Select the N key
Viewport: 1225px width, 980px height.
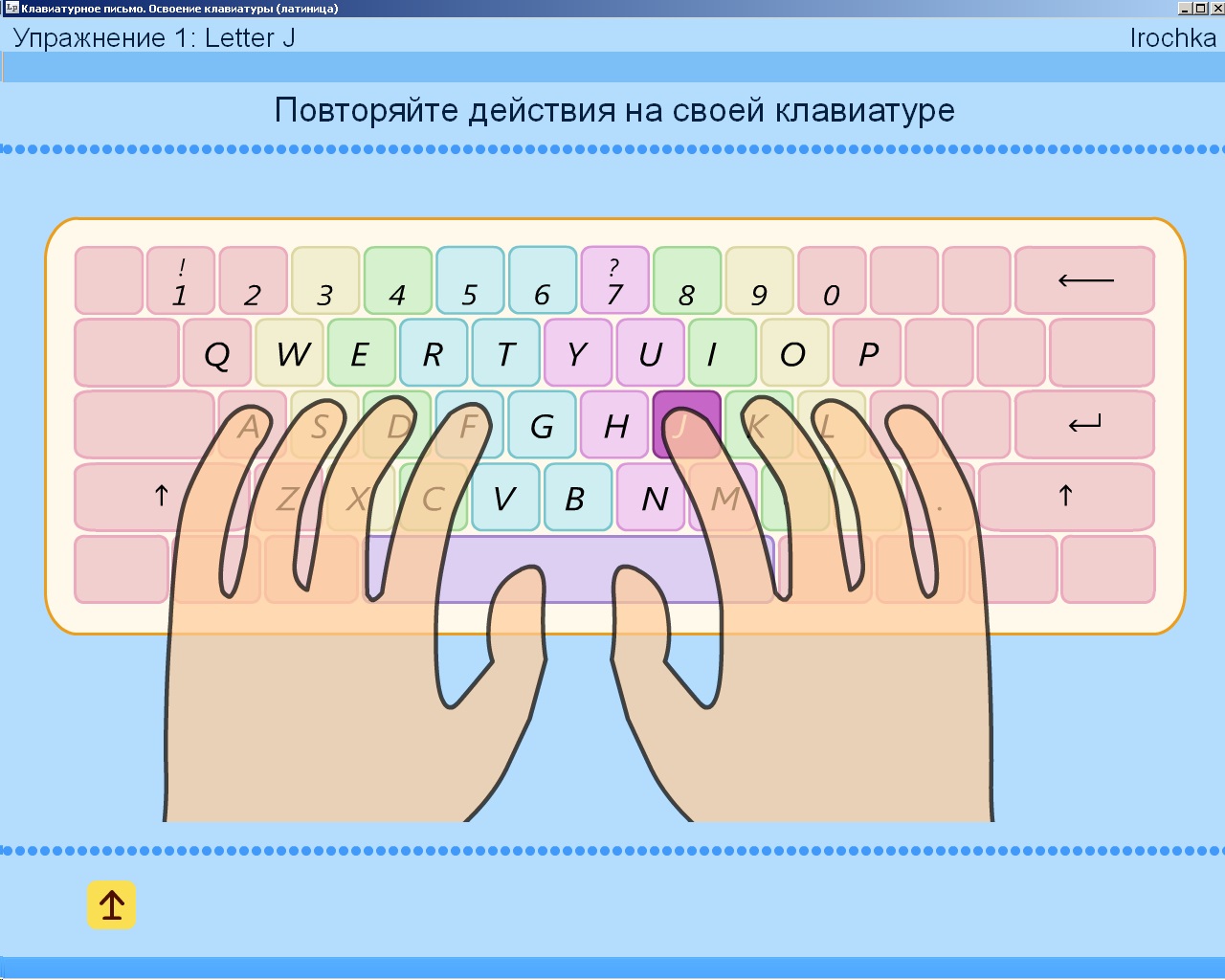pyautogui.click(x=653, y=497)
